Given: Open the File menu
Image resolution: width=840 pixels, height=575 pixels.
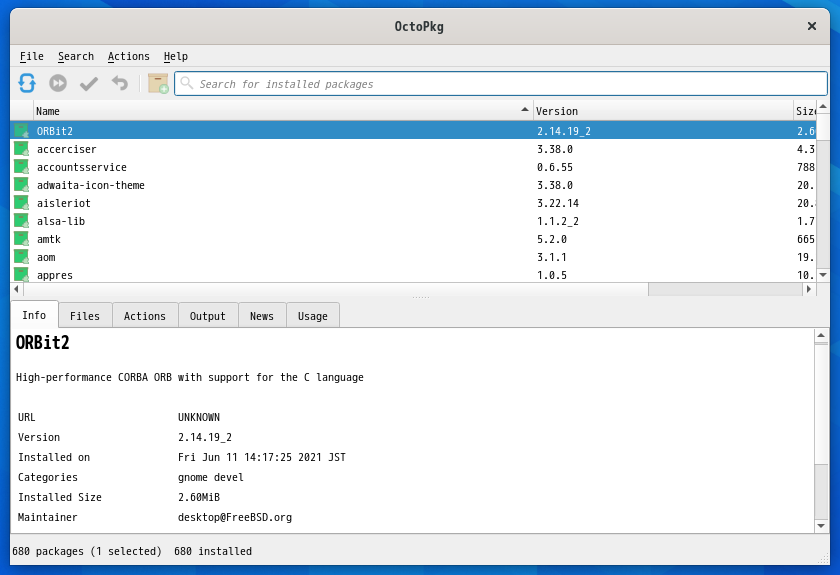Looking at the screenshot, I should pos(32,56).
